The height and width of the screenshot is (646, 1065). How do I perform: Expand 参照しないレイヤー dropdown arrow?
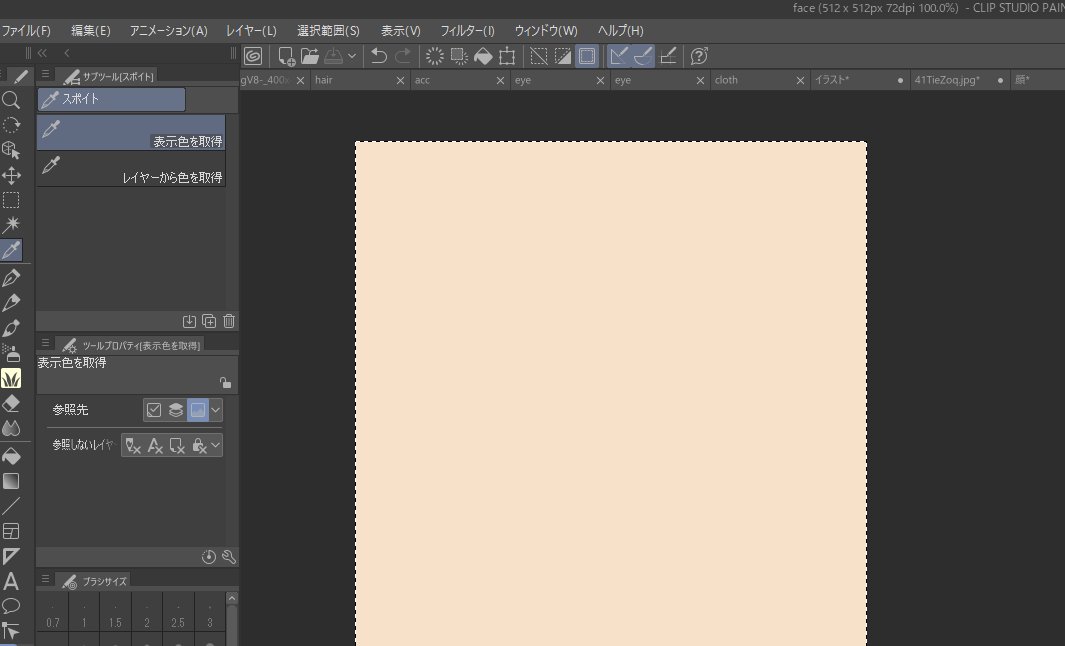(x=215, y=445)
